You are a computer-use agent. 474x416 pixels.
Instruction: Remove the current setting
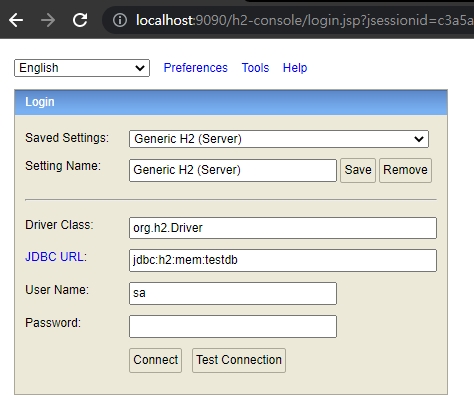405,170
